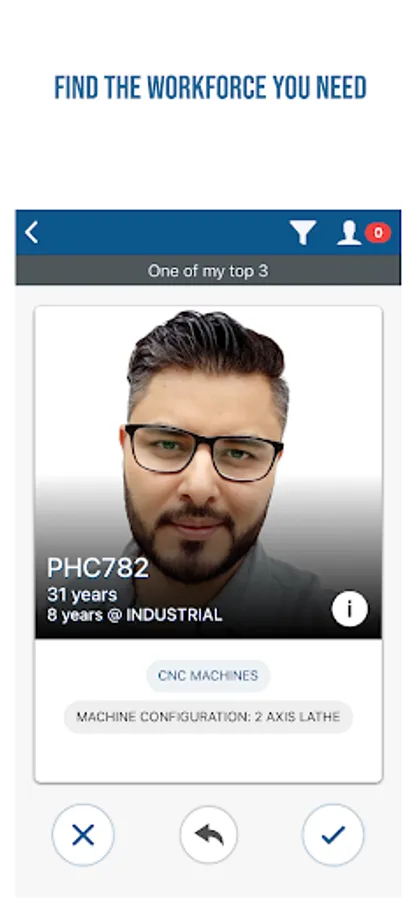Select the Machine Configuration: 2 Axis Lathe tag
This screenshot has height=900, width=415.
tap(208, 717)
